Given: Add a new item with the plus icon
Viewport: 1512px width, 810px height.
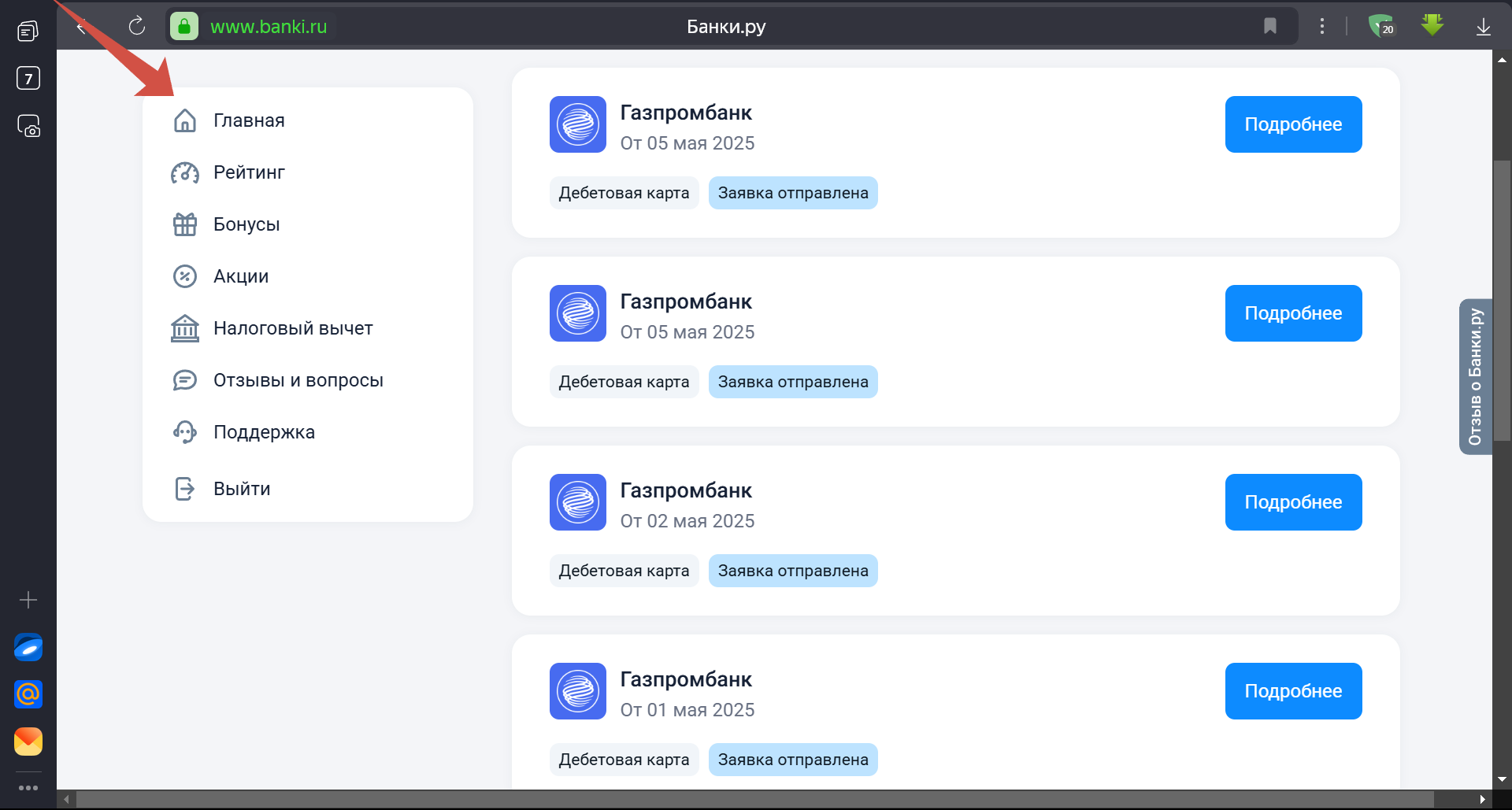Looking at the screenshot, I should point(28,600).
